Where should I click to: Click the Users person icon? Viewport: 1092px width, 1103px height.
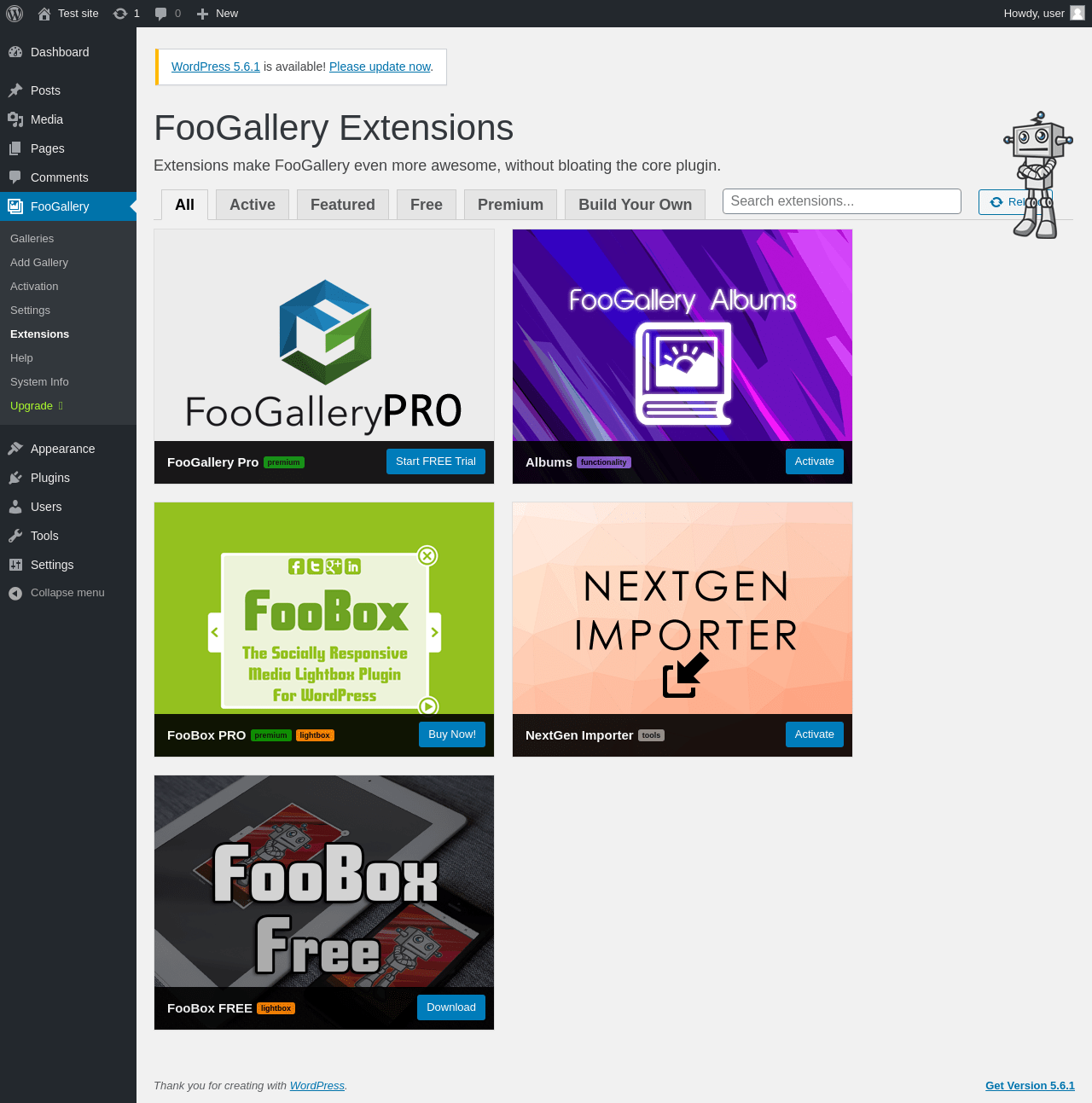pos(15,507)
